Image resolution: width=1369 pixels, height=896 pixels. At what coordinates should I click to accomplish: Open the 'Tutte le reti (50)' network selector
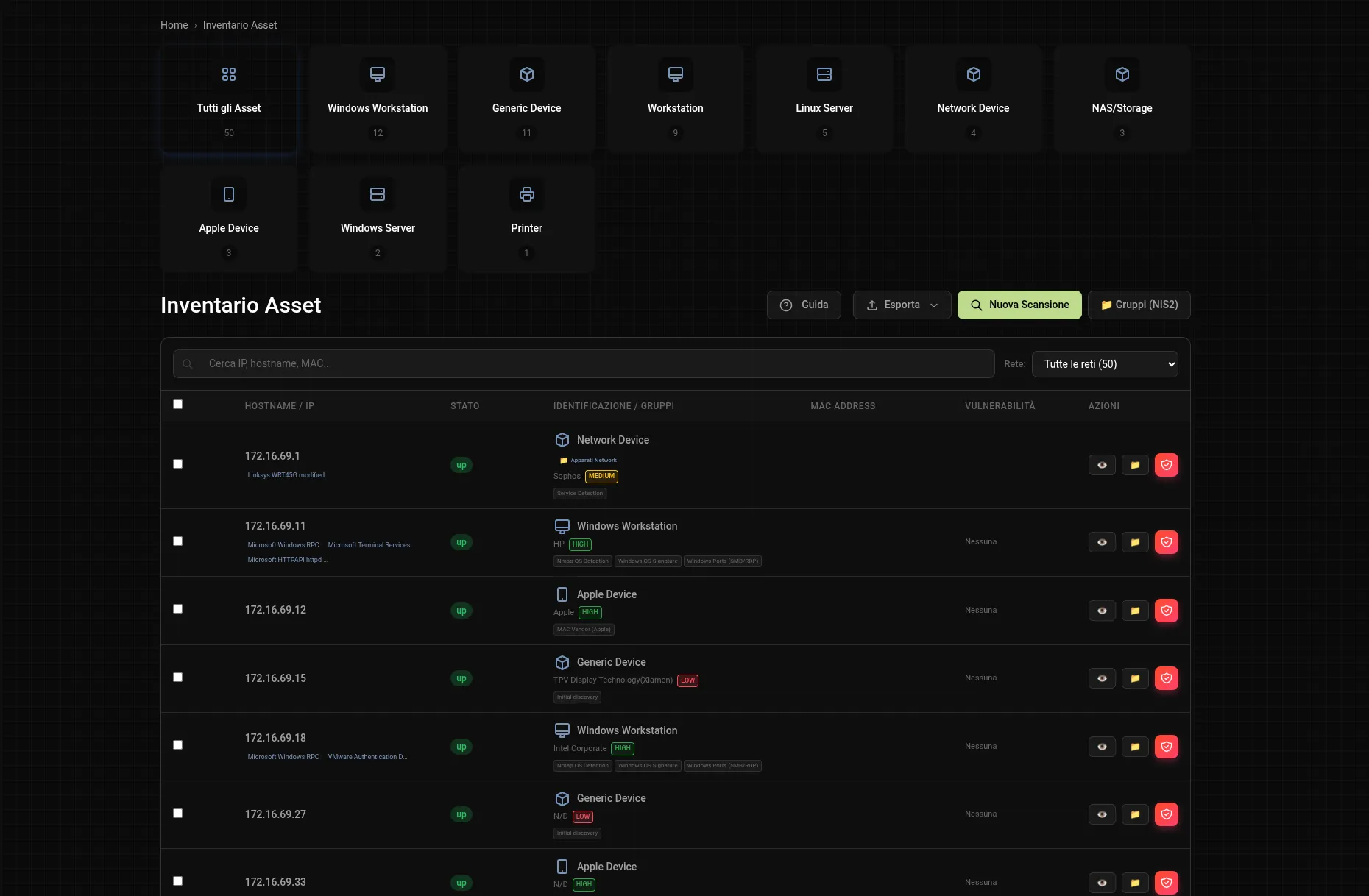pos(1104,363)
